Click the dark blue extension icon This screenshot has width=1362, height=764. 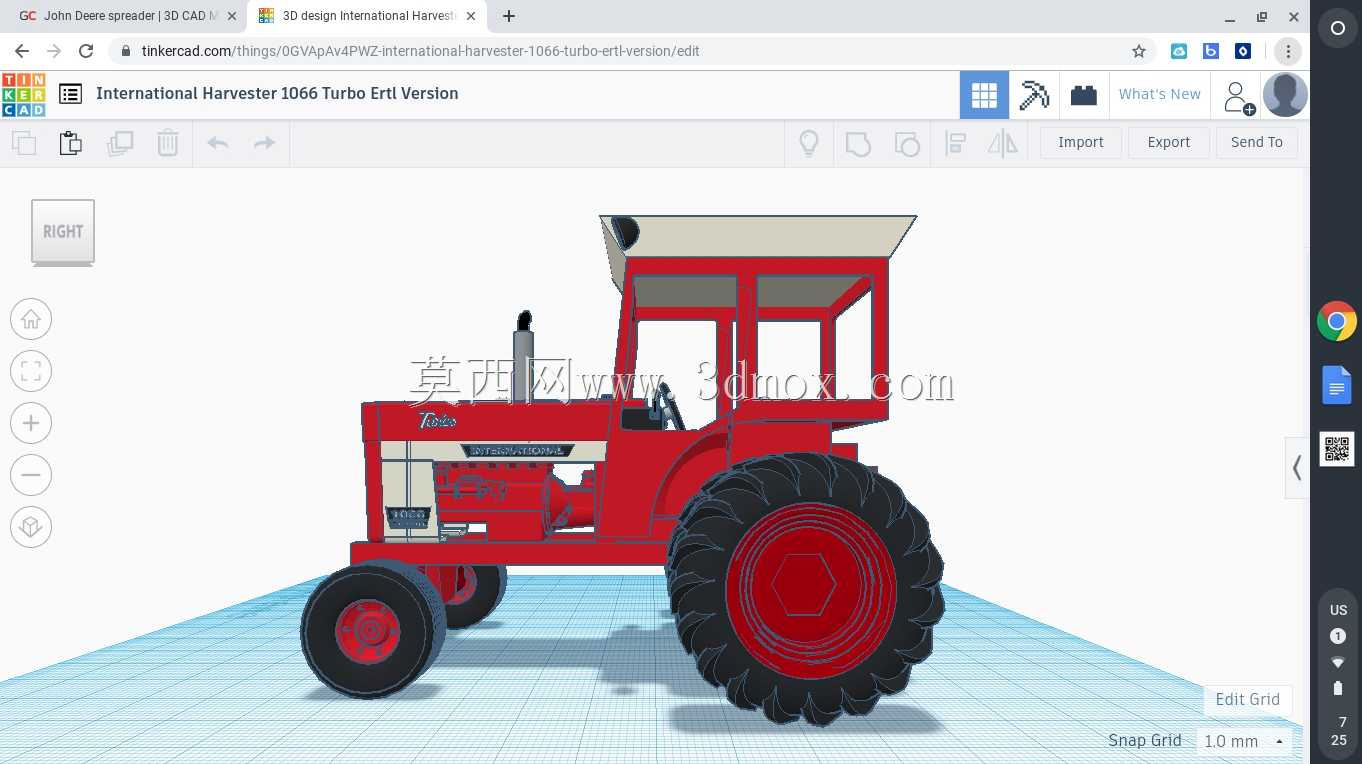click(x=1243, y=51)
